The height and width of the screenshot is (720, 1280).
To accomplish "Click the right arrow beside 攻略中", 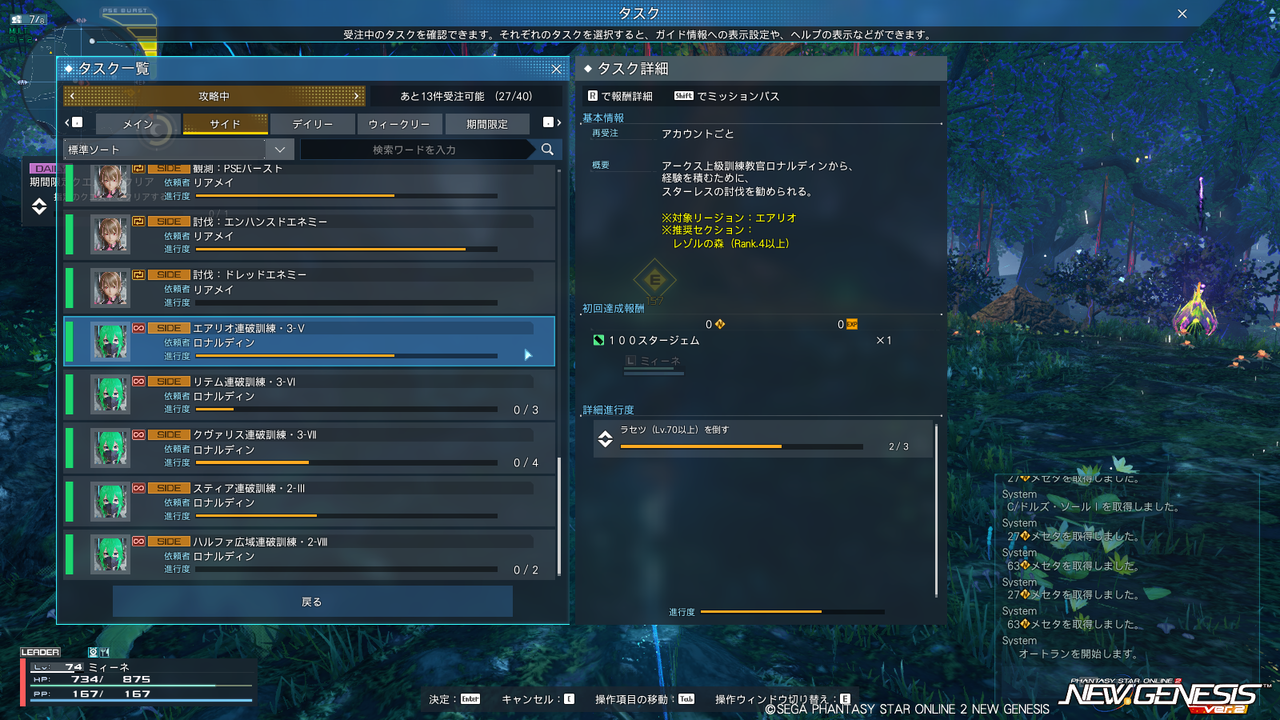I will coord(357,96).
